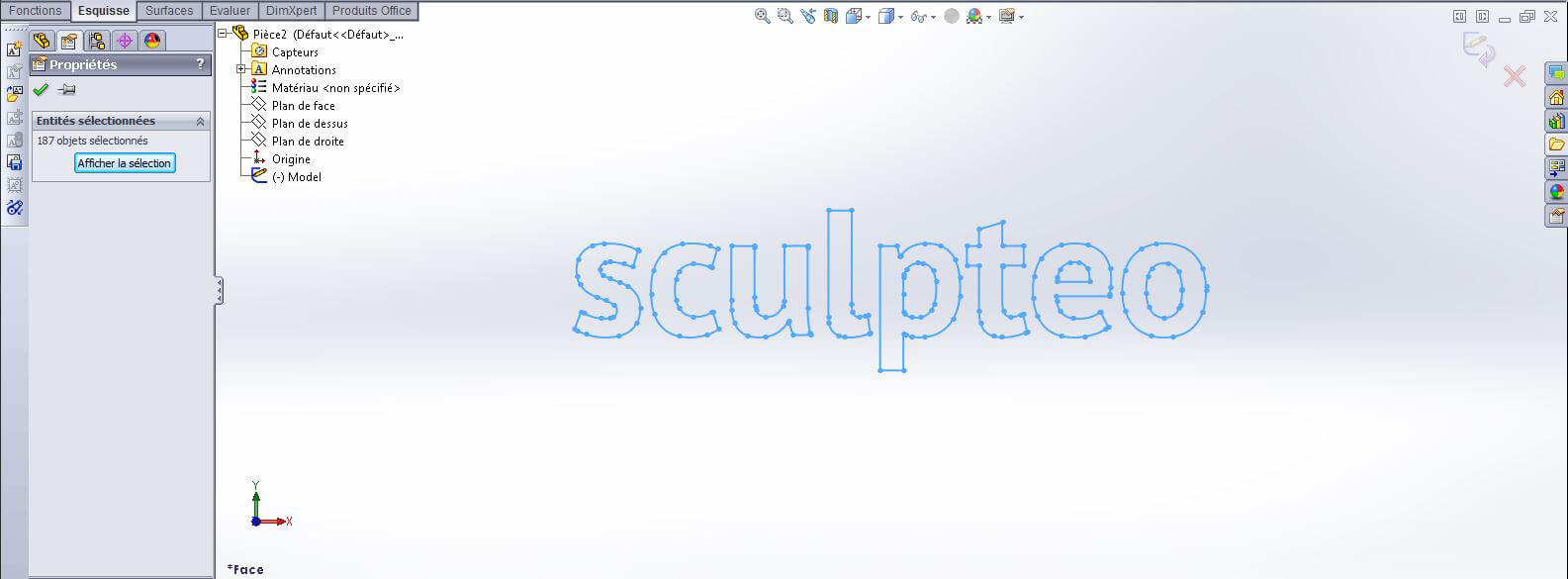
Task: Open the Hide/Show Items dropdown arrow
Action: point(933,17)
